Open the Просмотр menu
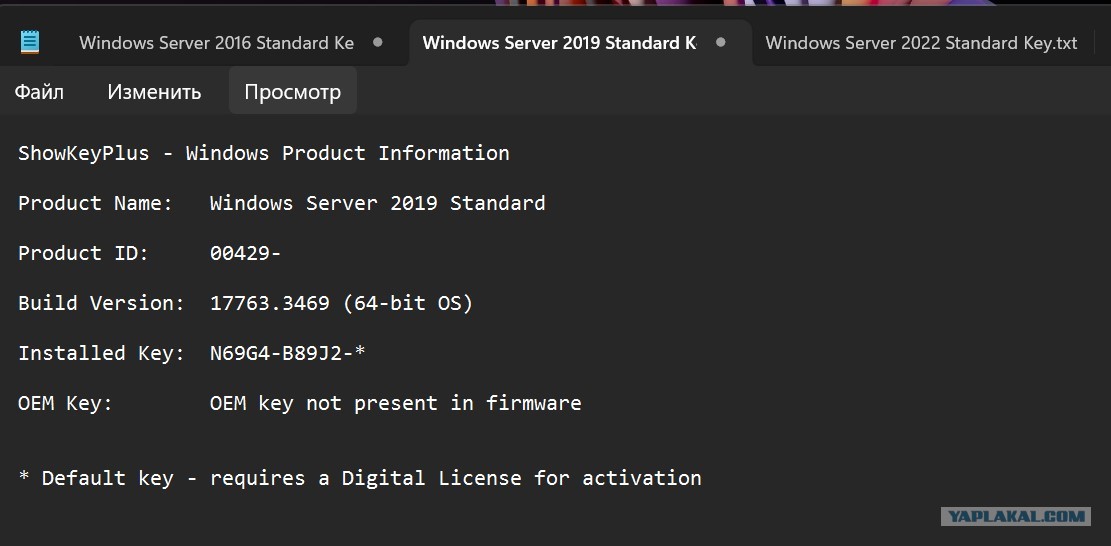Image resolution: width=1111 pixels, height=546 pixels. (x=293, y=92)
